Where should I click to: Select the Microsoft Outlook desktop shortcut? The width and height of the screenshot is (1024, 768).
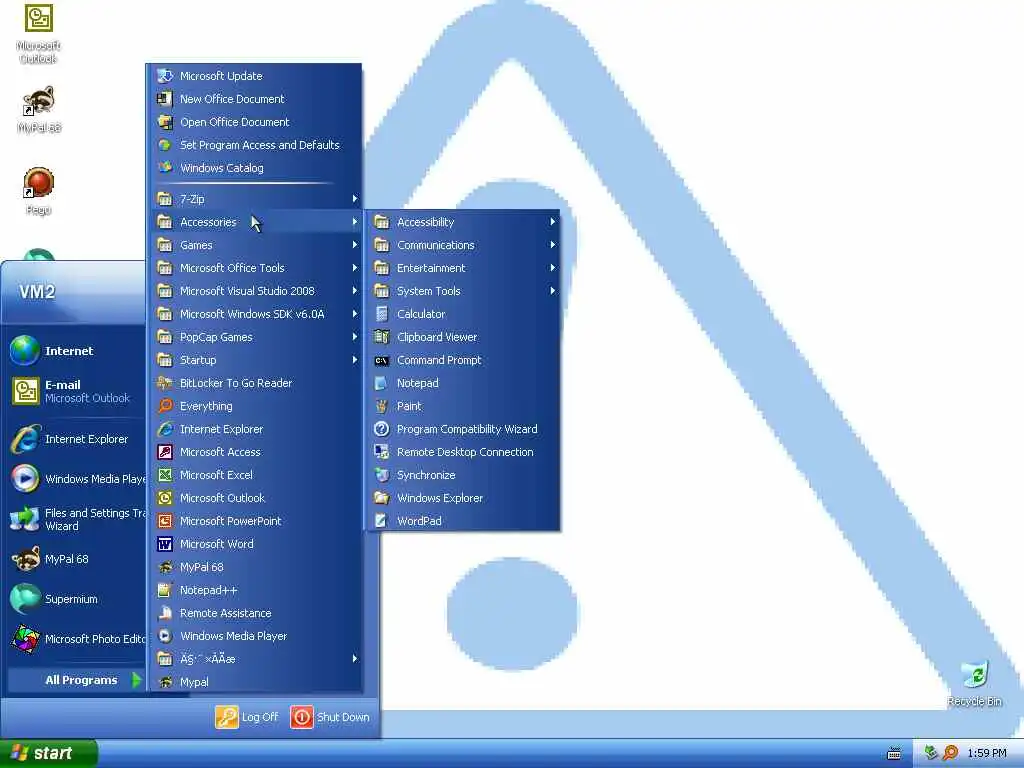point(39,34)
